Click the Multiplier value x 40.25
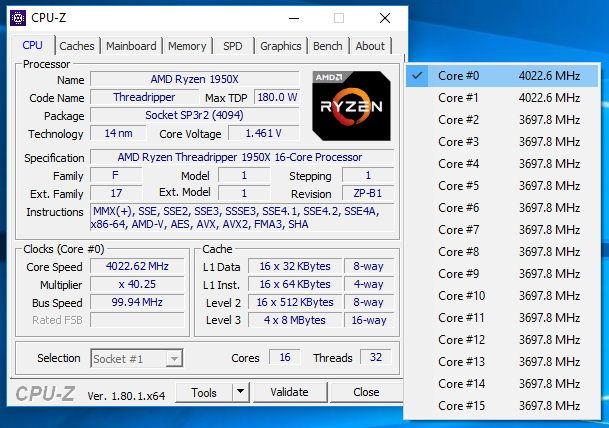This screenshot has width=609, height=428. (137, 284)
